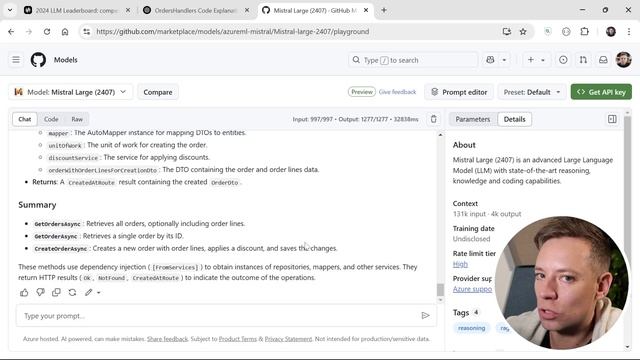Install app icon in address bar
640x360 pixels.
(507, 32)
